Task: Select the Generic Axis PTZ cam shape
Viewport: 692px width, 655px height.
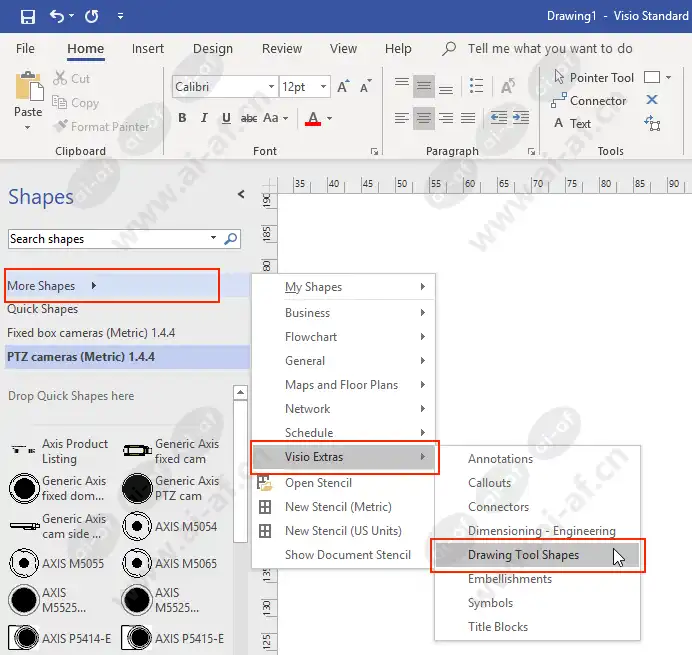Action: (171, 488)
